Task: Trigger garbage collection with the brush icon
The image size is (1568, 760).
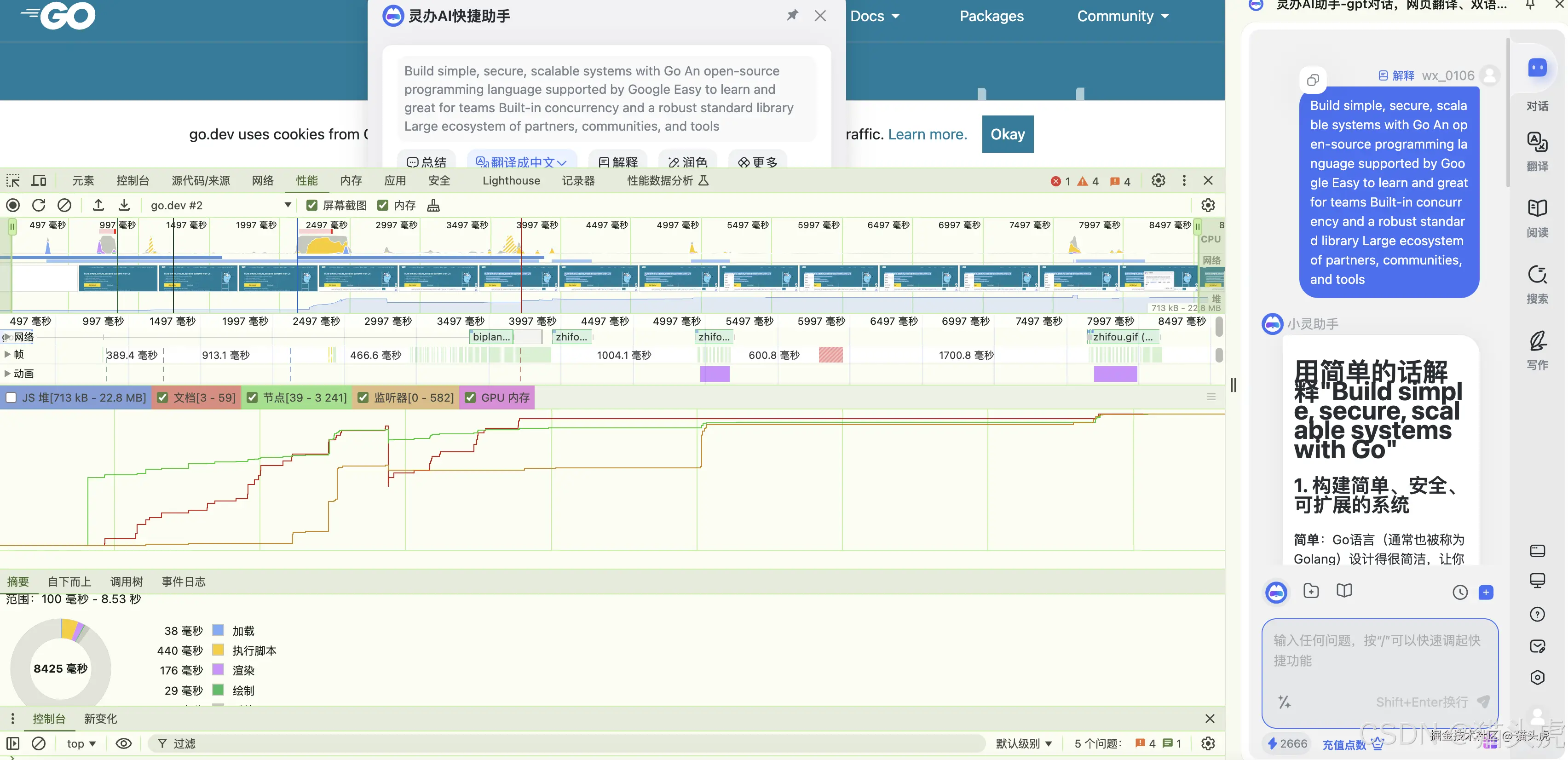Action: coord(433,205)
